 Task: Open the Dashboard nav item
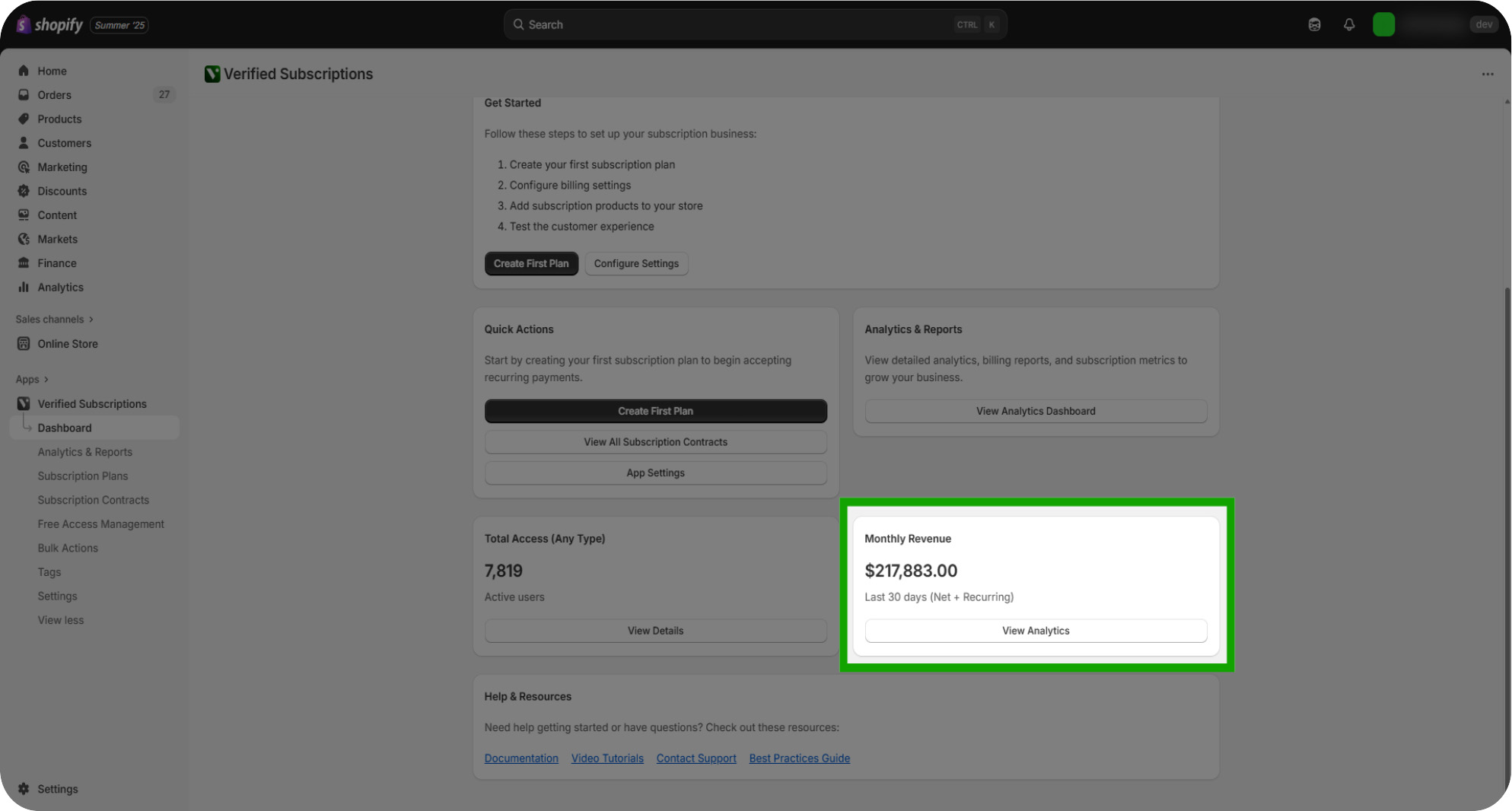(94, 428)
